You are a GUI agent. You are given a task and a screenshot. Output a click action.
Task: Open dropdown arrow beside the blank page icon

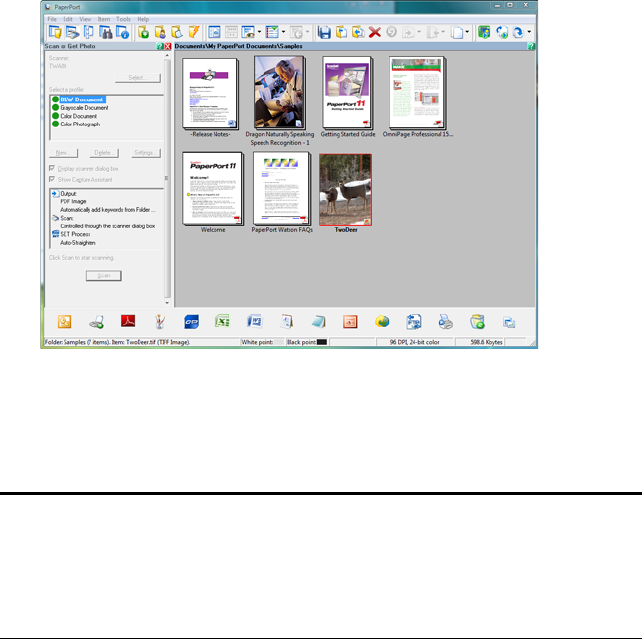(467, 32)
